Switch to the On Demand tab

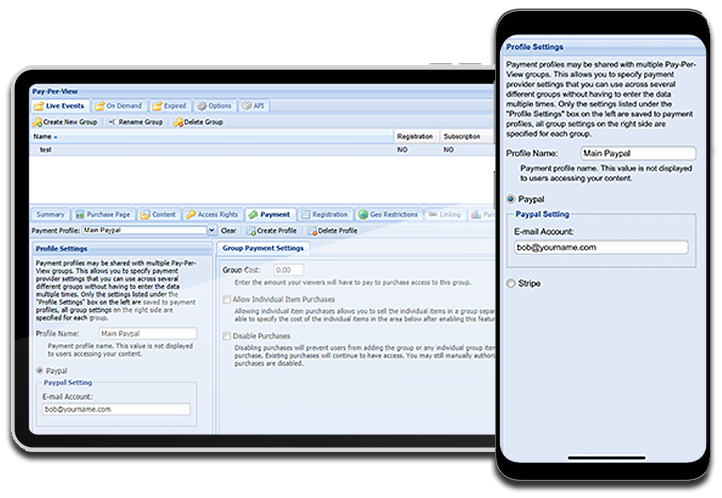coord(119,106)
